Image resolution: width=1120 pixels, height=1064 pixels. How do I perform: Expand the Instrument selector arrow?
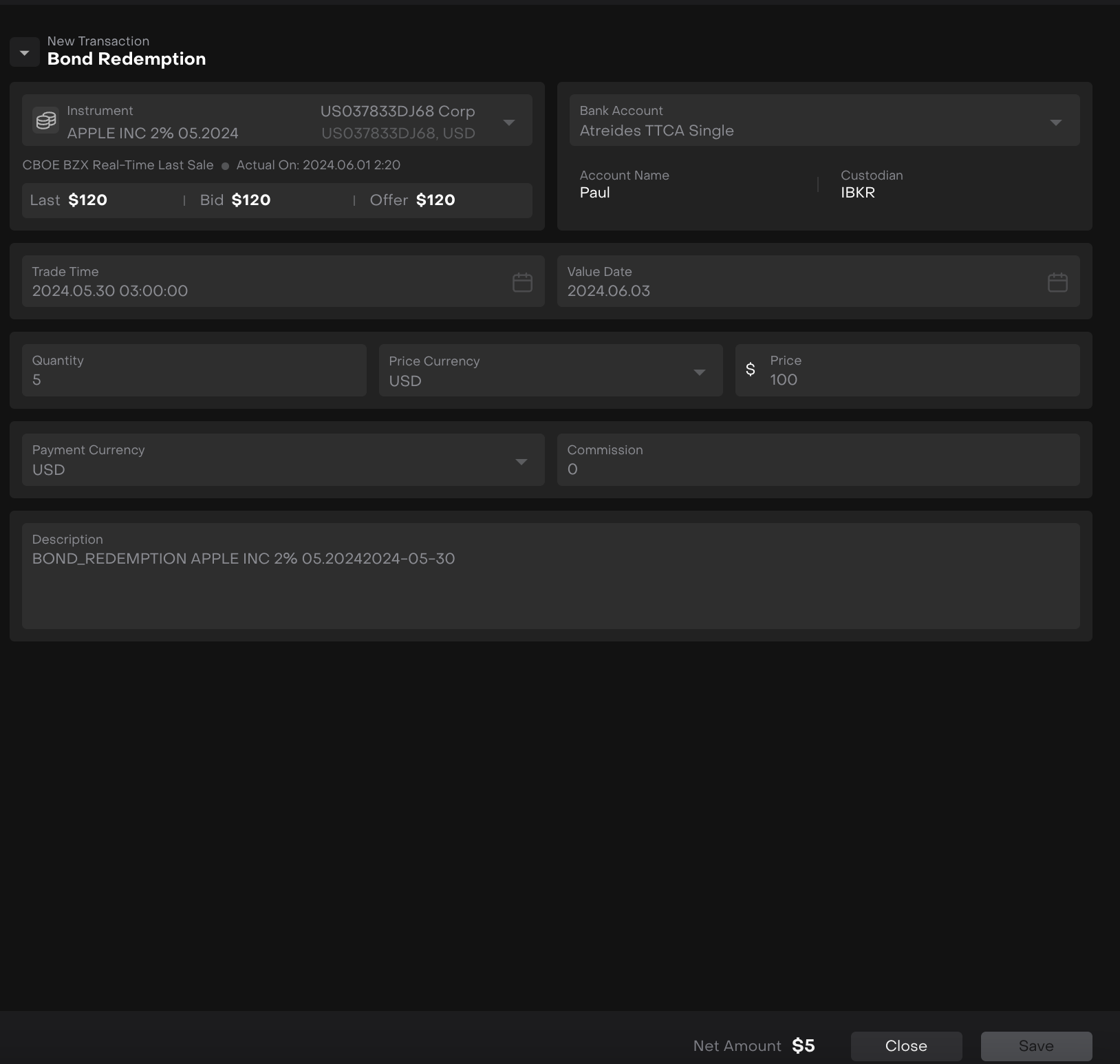point(508,123)
